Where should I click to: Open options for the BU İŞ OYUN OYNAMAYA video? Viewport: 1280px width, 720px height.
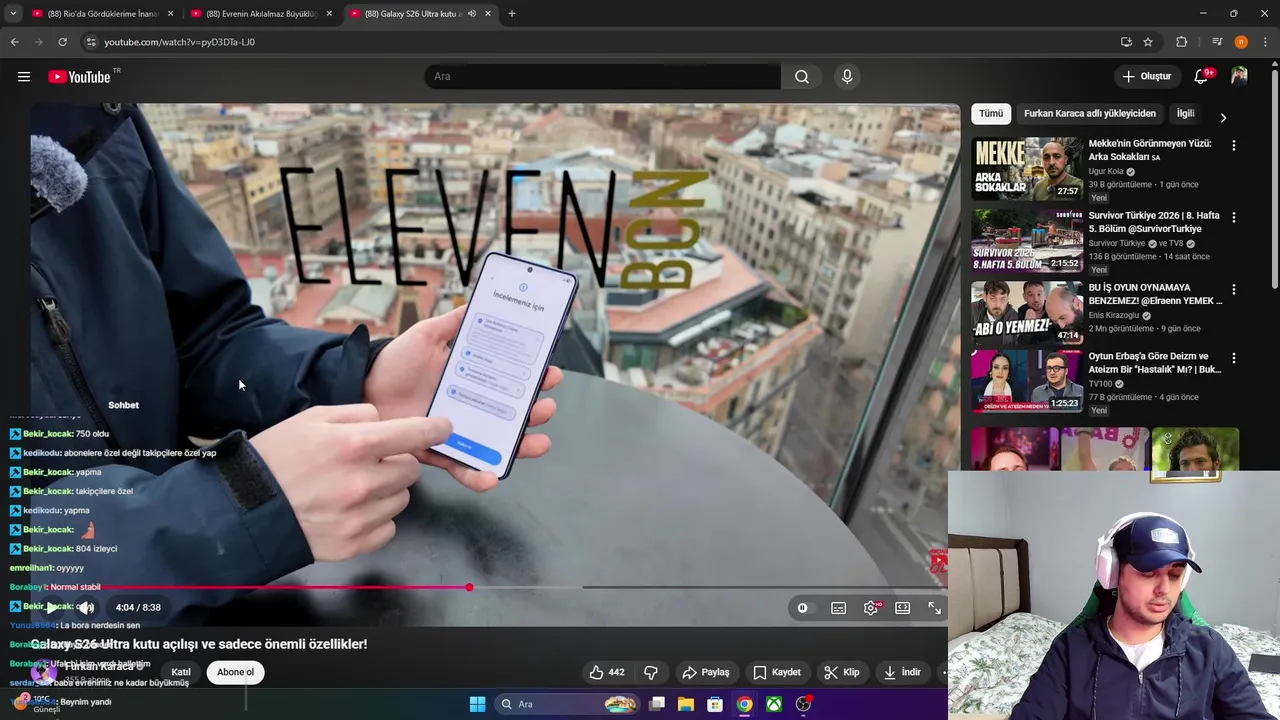(x=1233, y=290)
